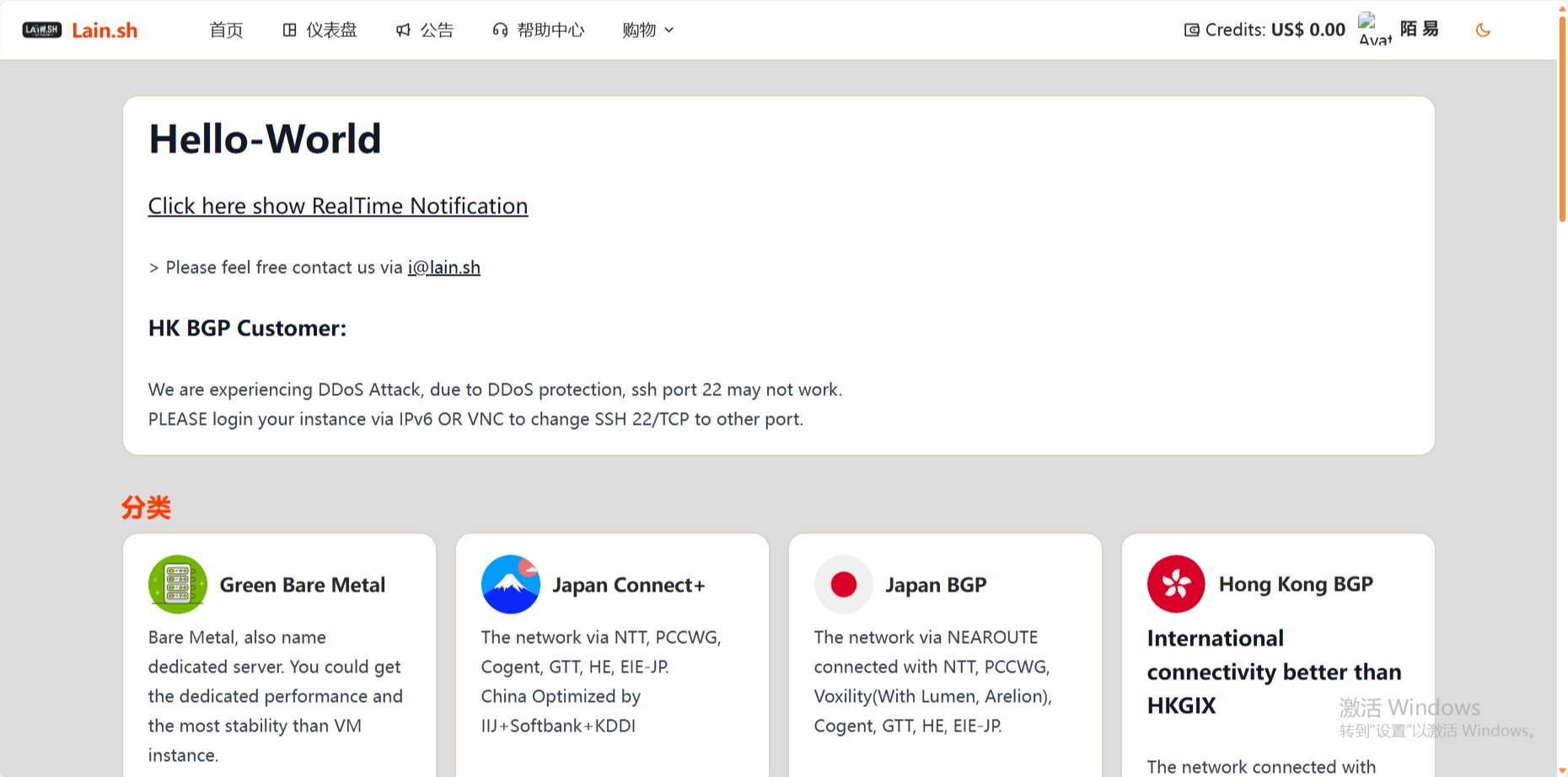Open the Hong Kong BGP category title
The width and height of the screenshot is (1568, 777).
(1296, 584)
